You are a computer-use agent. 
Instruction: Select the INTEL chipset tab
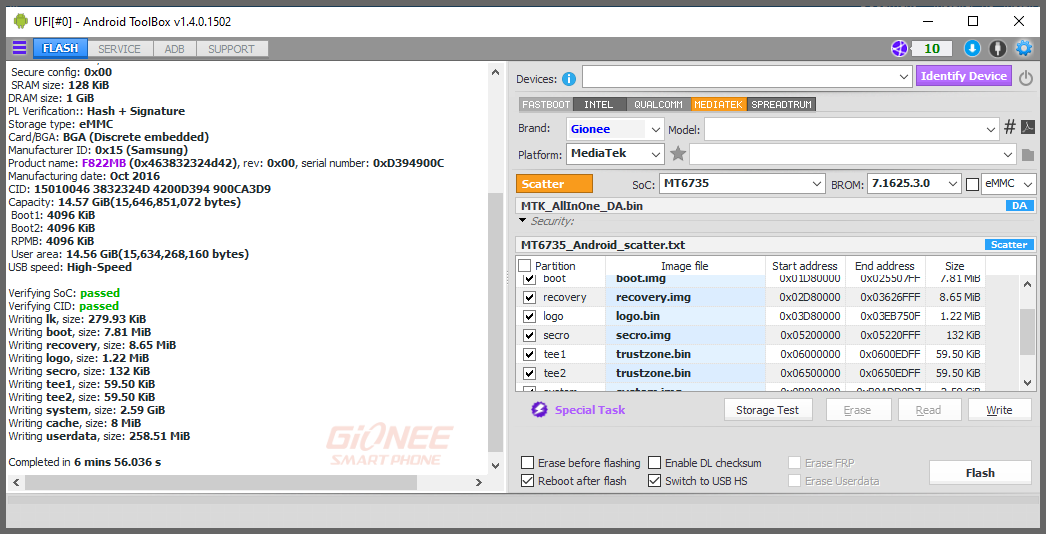(598, 104)
